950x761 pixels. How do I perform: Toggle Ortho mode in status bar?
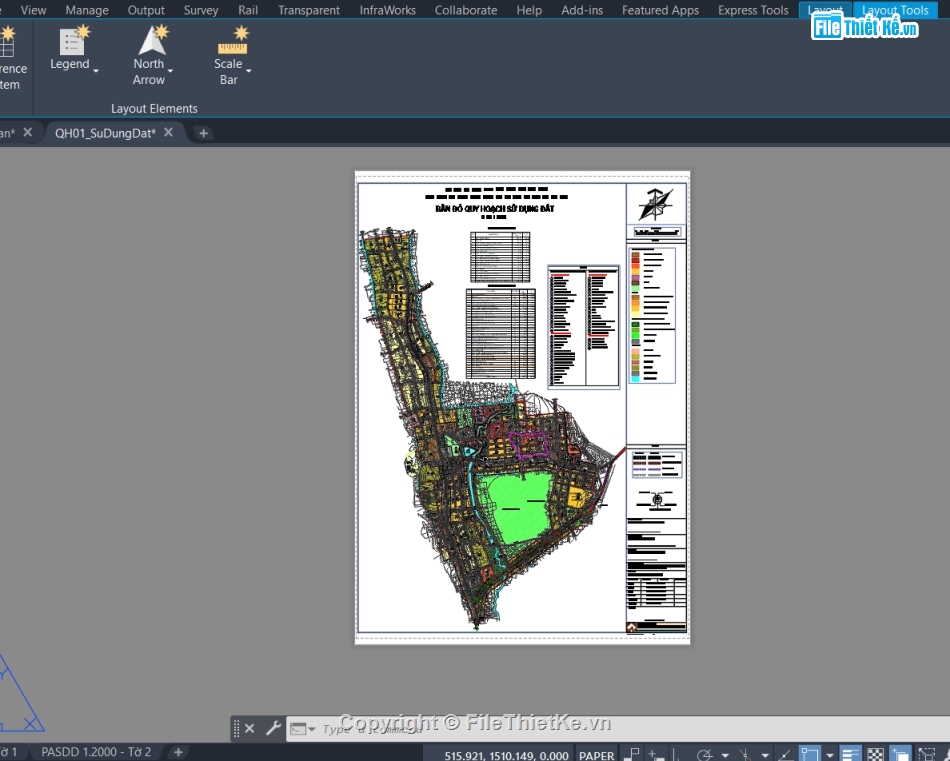677,754
